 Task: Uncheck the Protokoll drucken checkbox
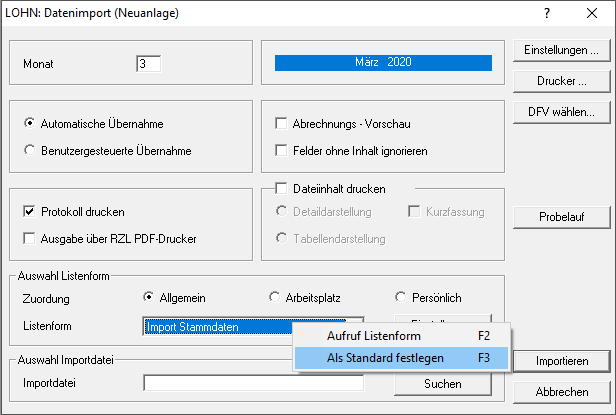tap(29, 212)
